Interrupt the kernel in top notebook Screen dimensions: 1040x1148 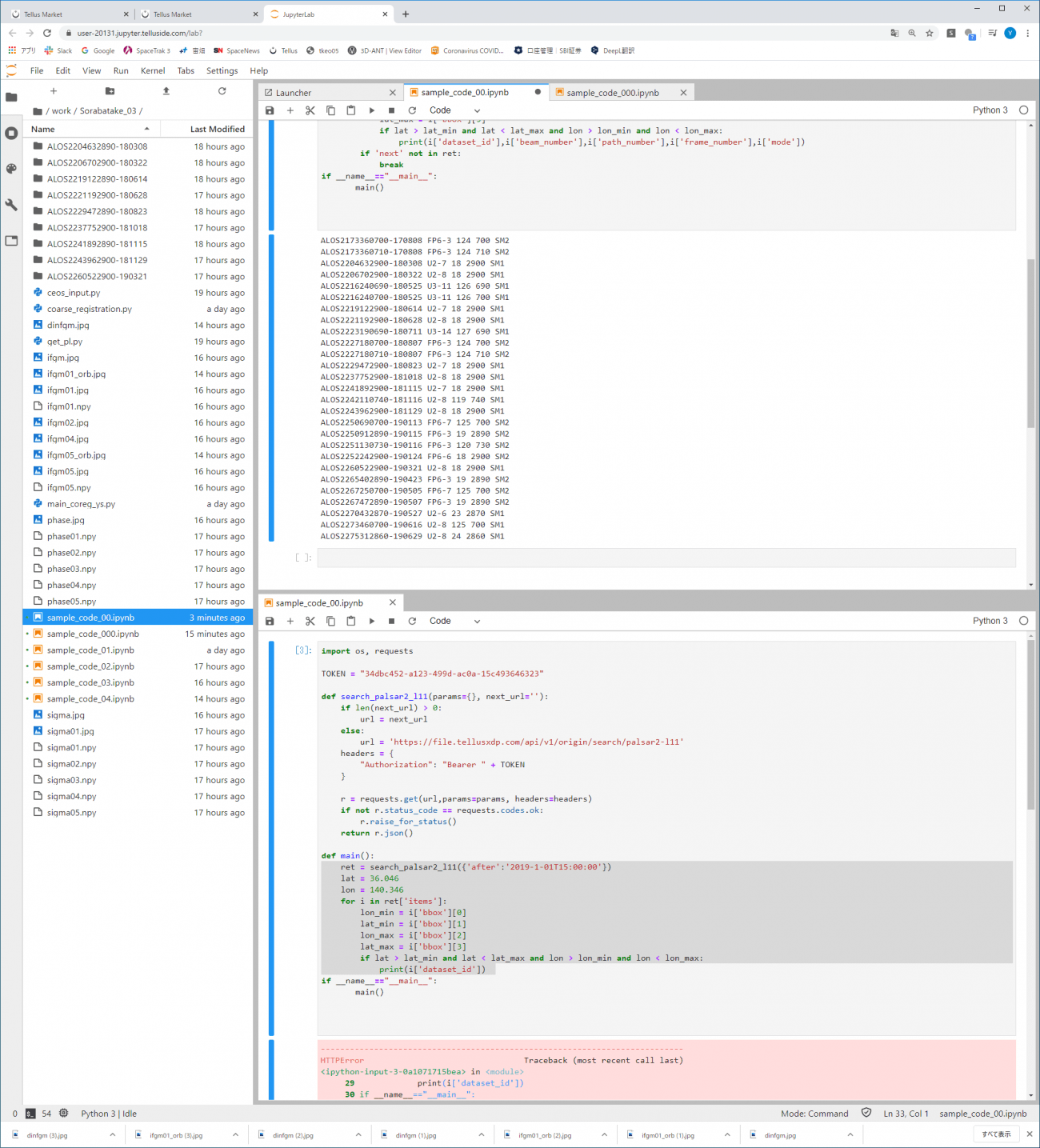coord(391,110)
